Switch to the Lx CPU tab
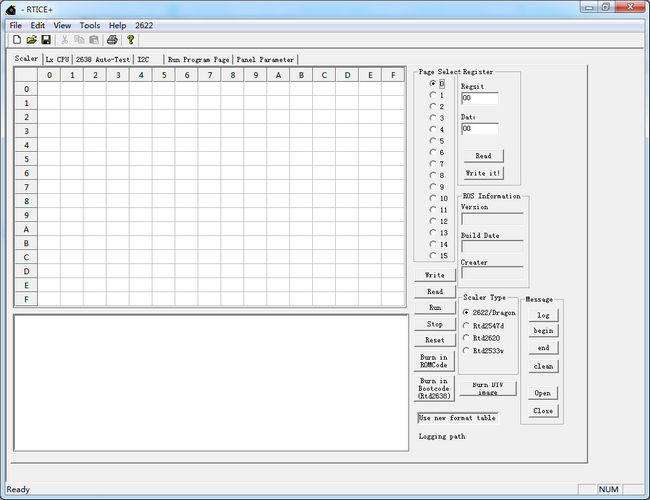Screen dimensions: 650x500 [x=57, y=59]
